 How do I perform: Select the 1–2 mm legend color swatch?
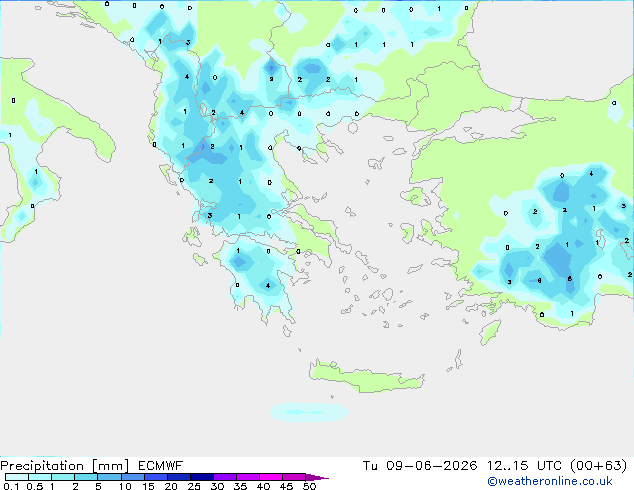(x=63, y=477)
